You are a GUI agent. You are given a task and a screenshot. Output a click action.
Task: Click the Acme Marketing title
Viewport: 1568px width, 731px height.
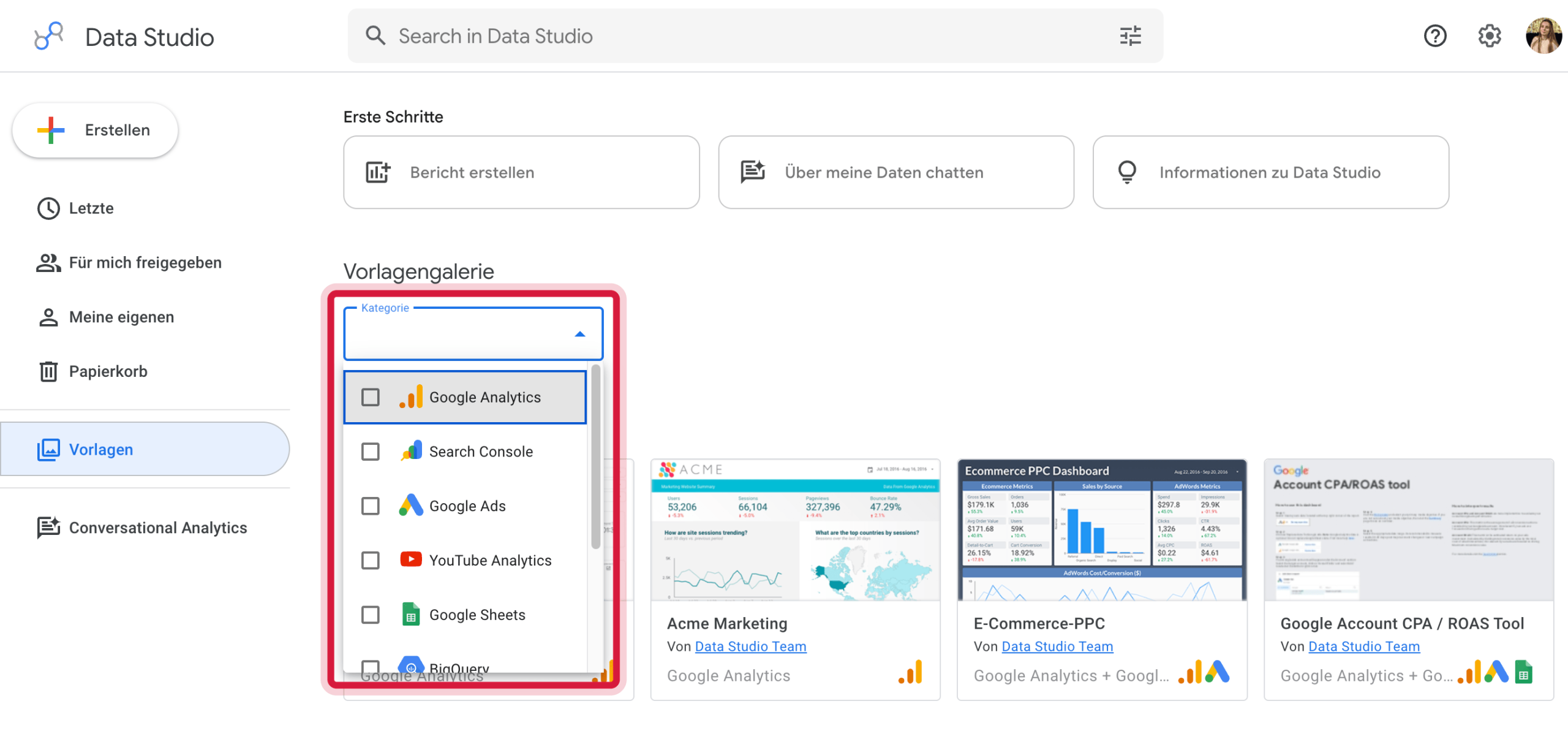tap(727, 623)
